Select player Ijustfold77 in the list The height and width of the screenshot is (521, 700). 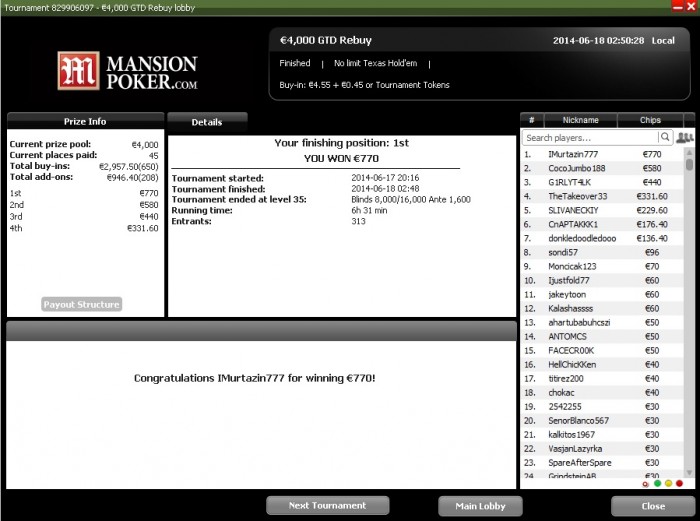(603, 280)
